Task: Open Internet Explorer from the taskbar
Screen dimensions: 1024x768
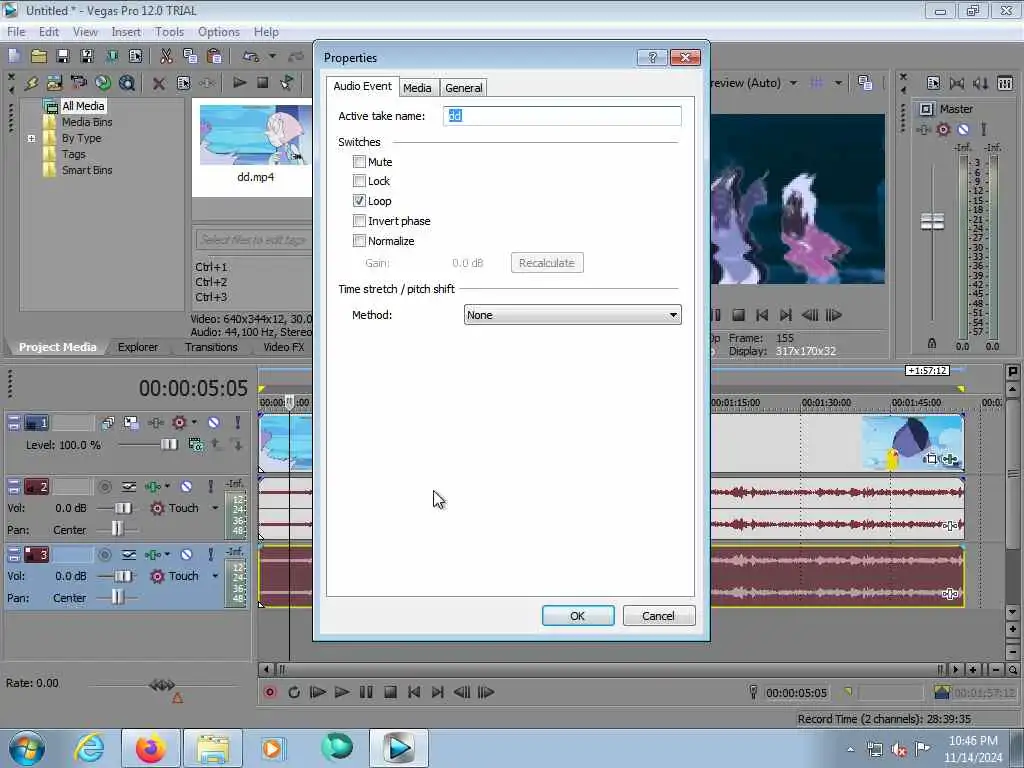Action: pos(89,748)
